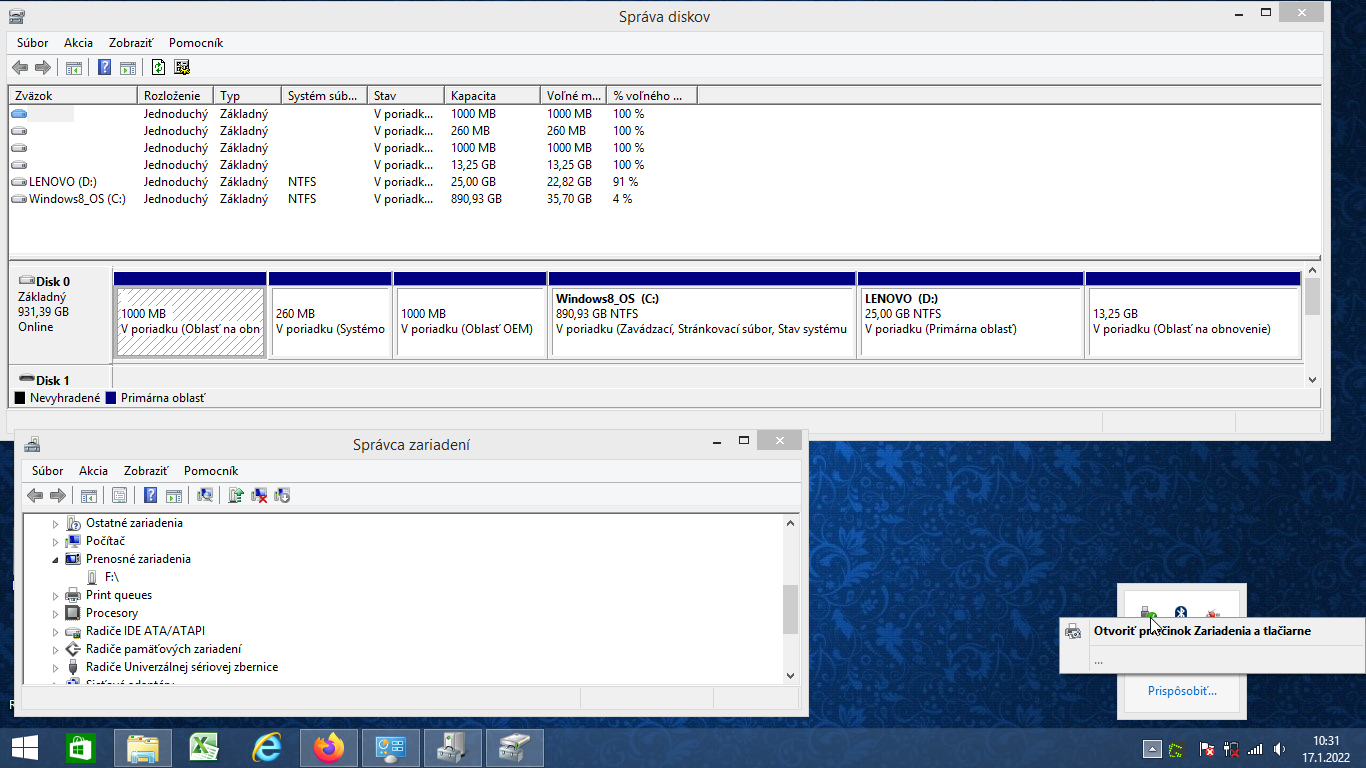Select the F:\ device in tree
This screenshot has height=768, width=1366.
111,577
